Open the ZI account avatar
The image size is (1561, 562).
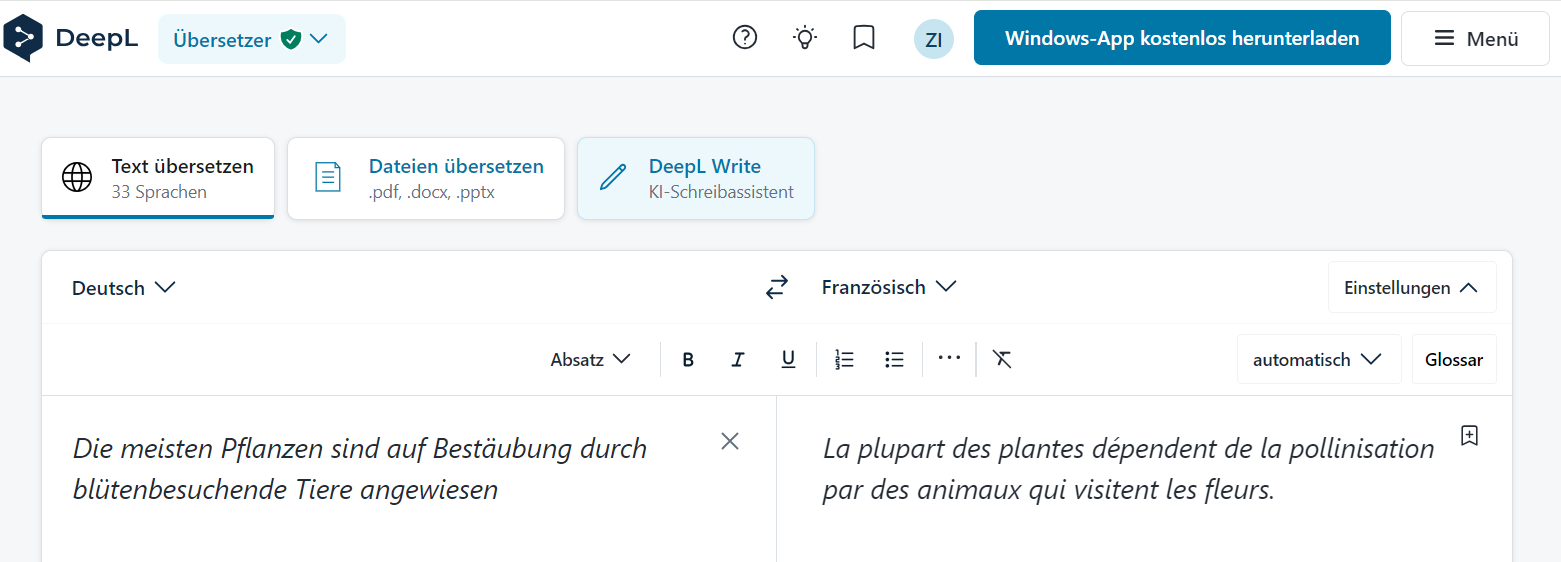(934, 39)
